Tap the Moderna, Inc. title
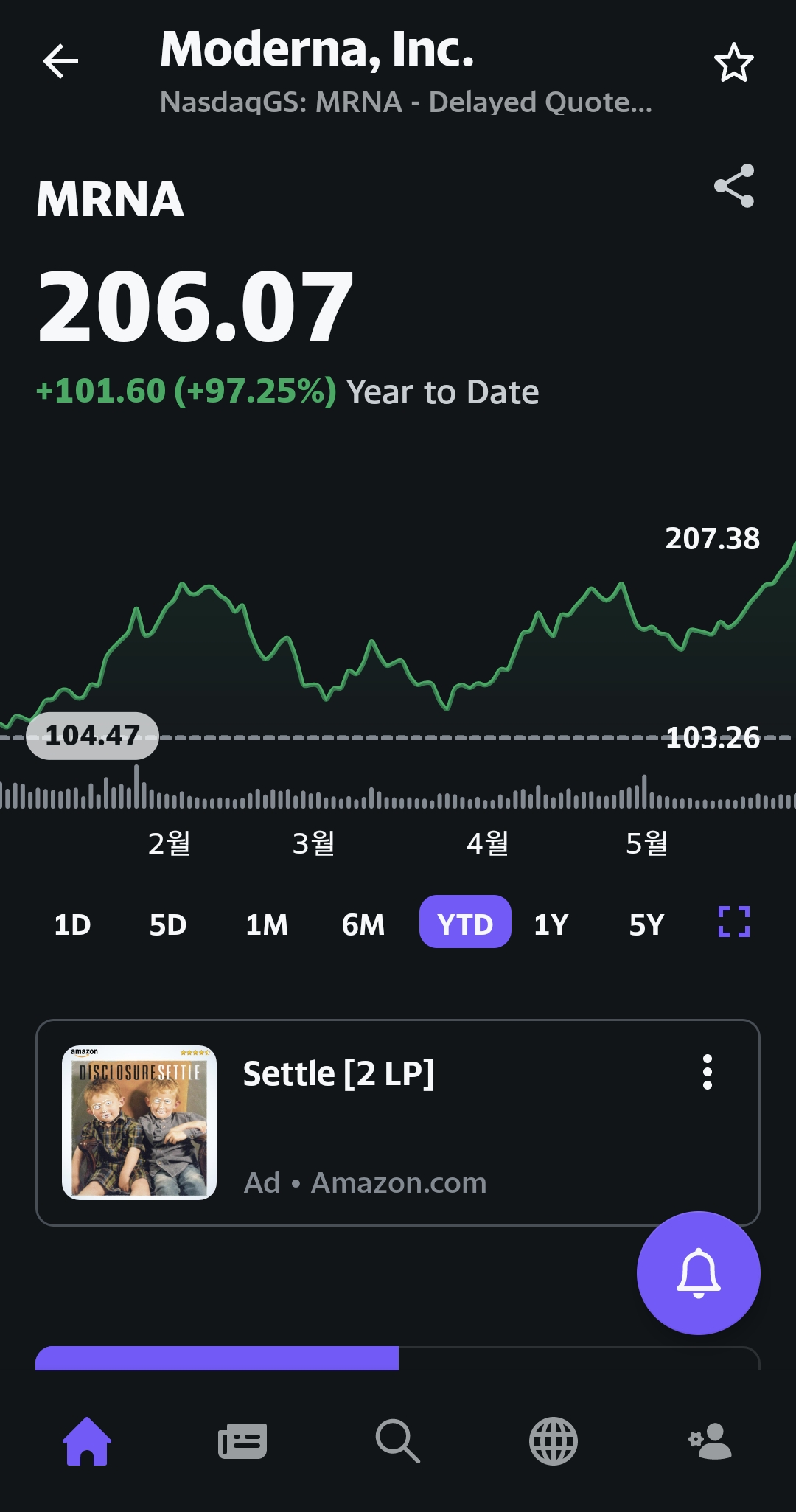The width and height of the screenshot is (796, 1512). 317,49
